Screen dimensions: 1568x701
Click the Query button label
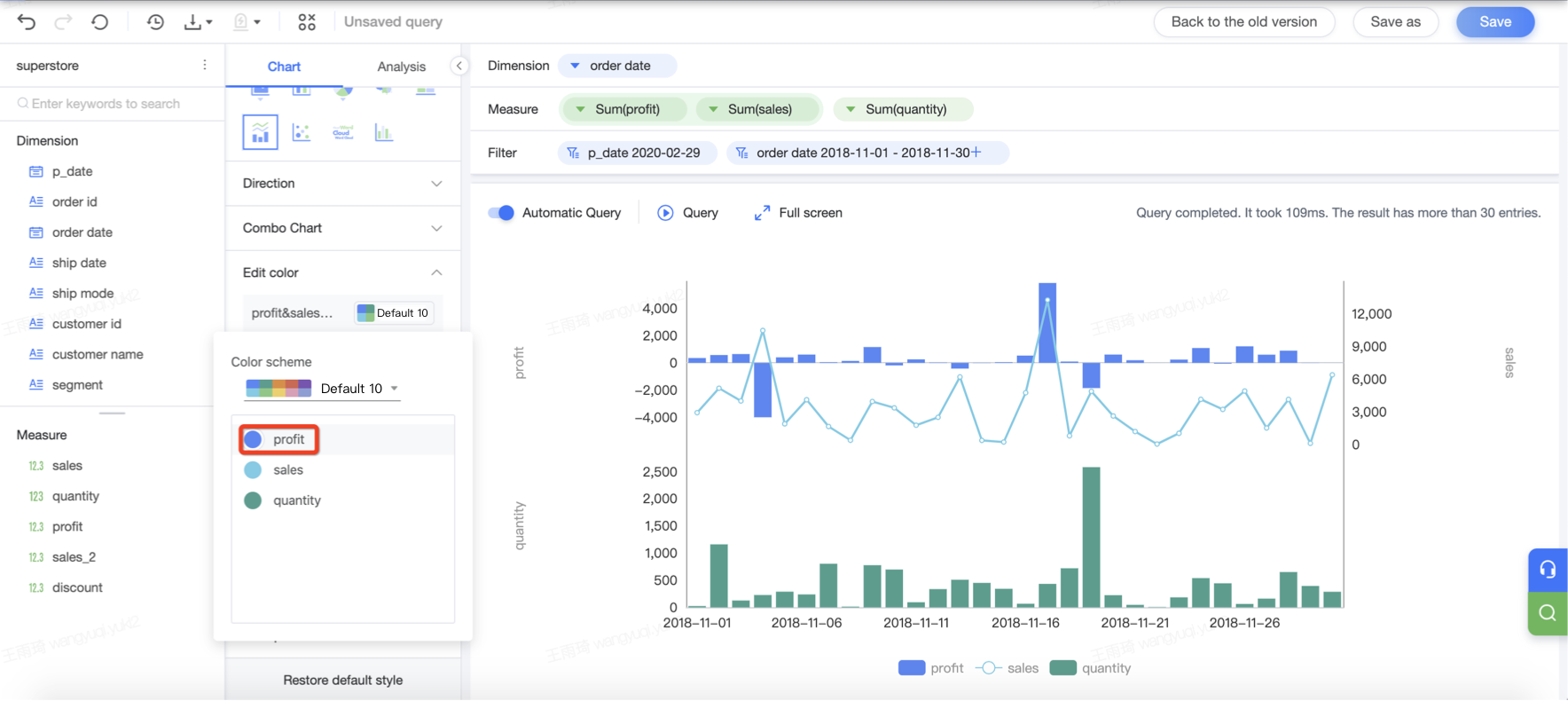pyautogui.click(x=701, y=213)
